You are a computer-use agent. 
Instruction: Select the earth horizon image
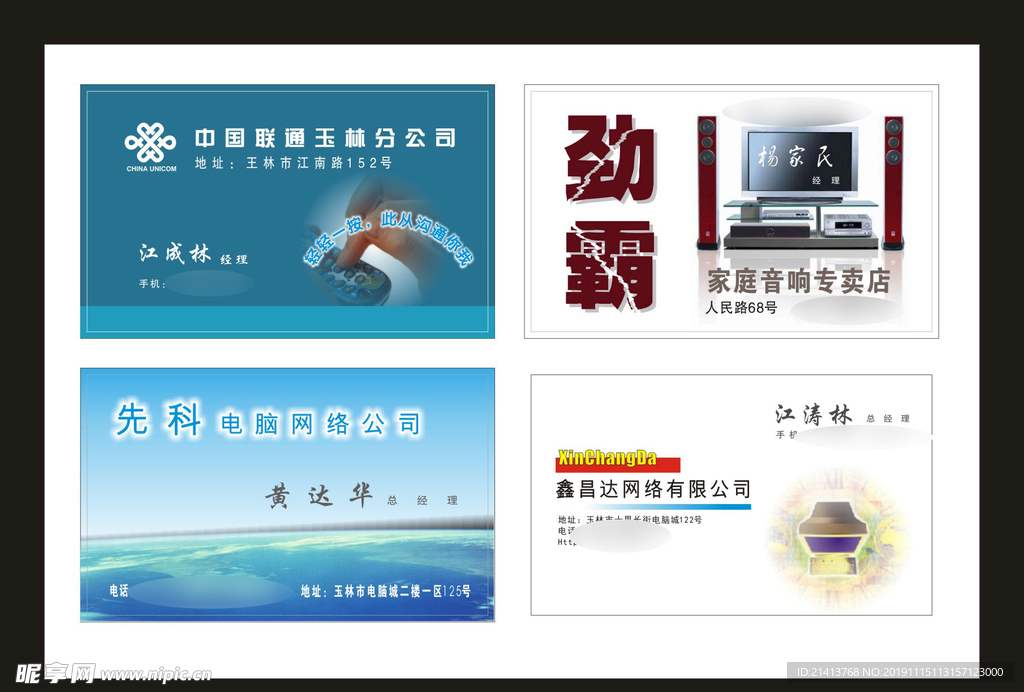[287, 568]
